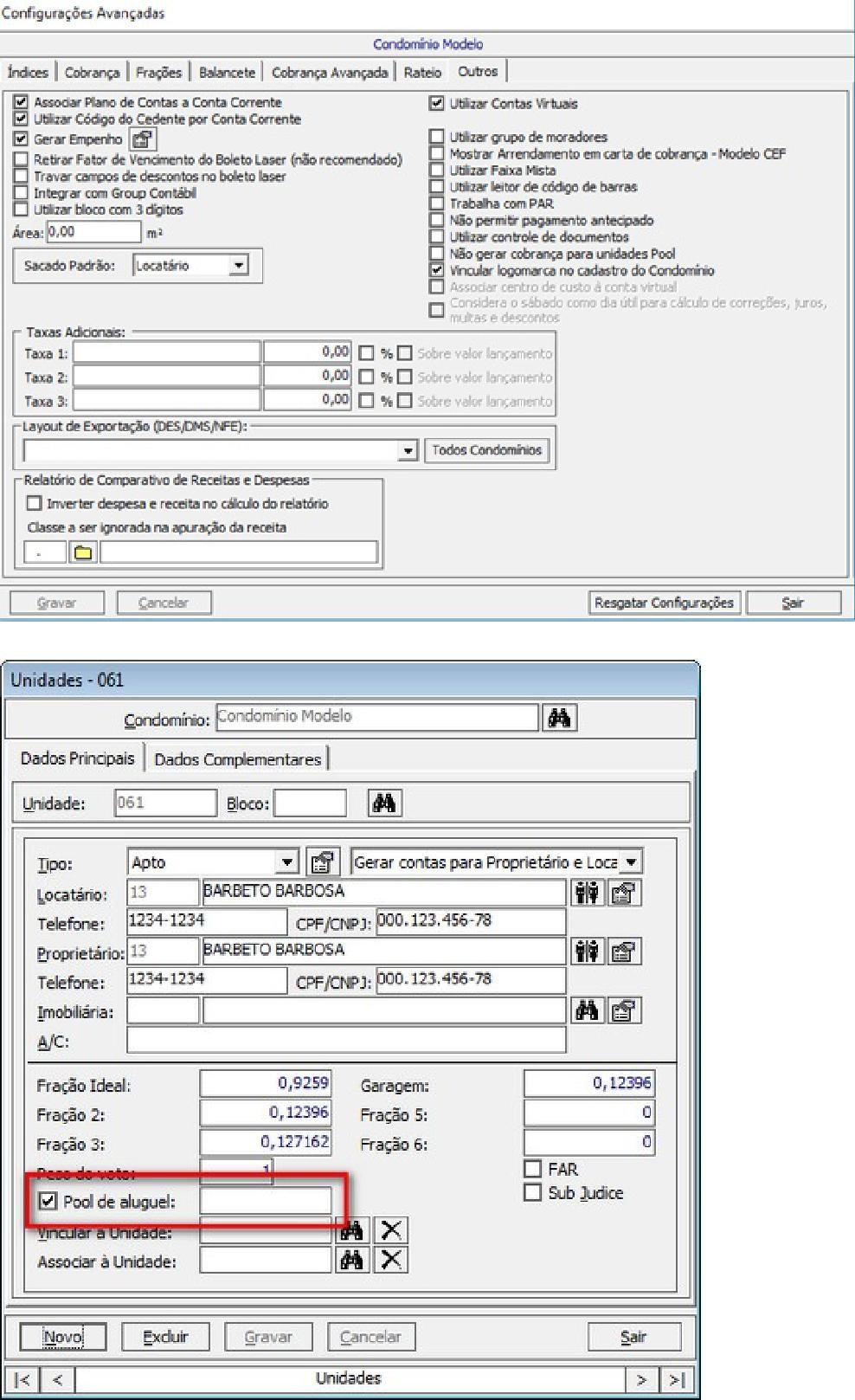
Task: Click Todos Condomínios button
Action: pos(486,450)
